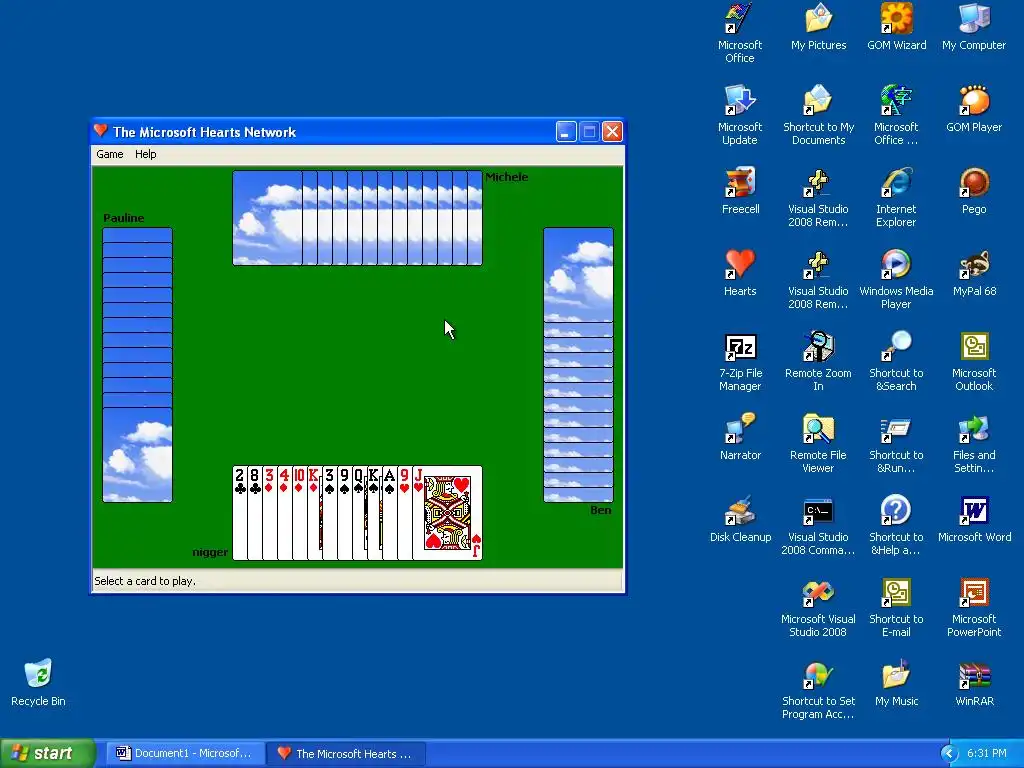This screenshot has height=768, width=1024.
Task: Open My Music desktop folder
Action: point(896,683)
